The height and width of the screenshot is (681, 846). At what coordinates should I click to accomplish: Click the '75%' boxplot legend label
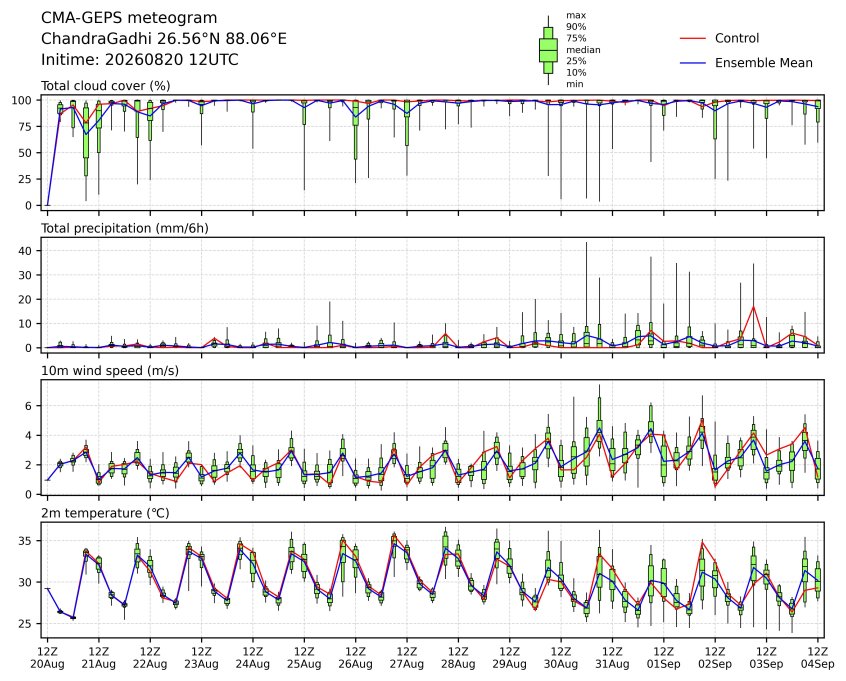tap(576, 38)
